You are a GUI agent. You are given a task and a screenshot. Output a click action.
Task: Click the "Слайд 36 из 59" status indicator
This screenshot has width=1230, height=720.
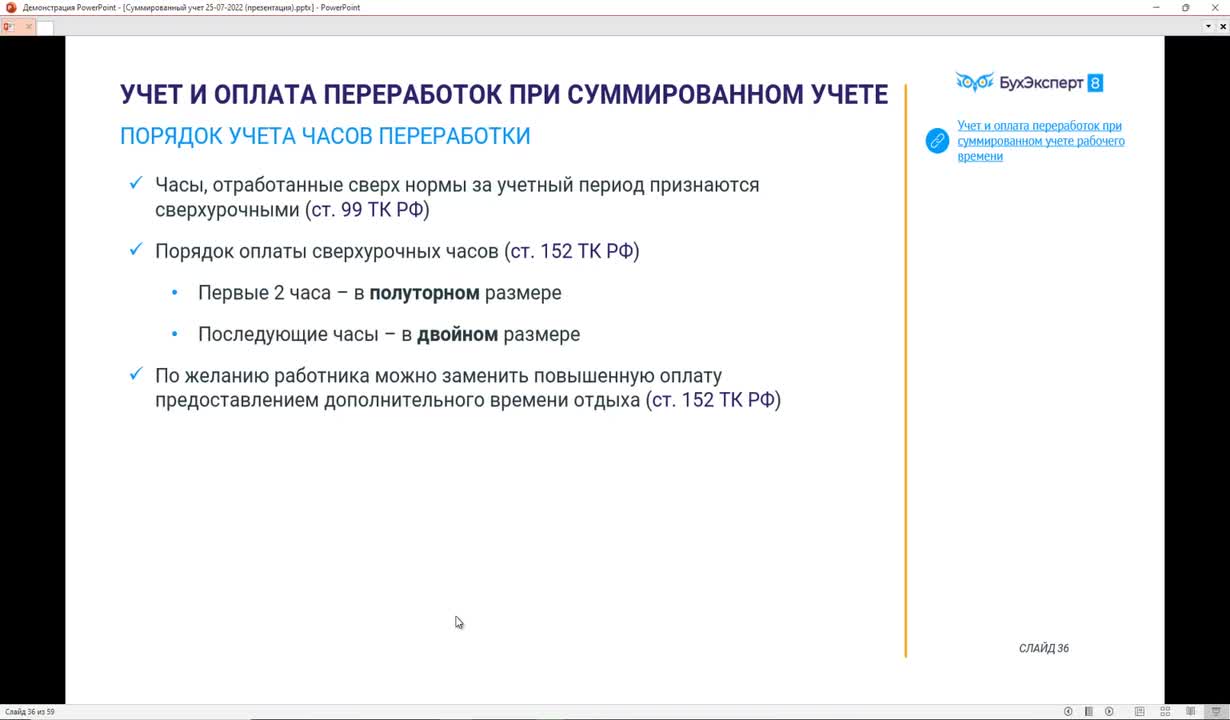coord(29,712)
